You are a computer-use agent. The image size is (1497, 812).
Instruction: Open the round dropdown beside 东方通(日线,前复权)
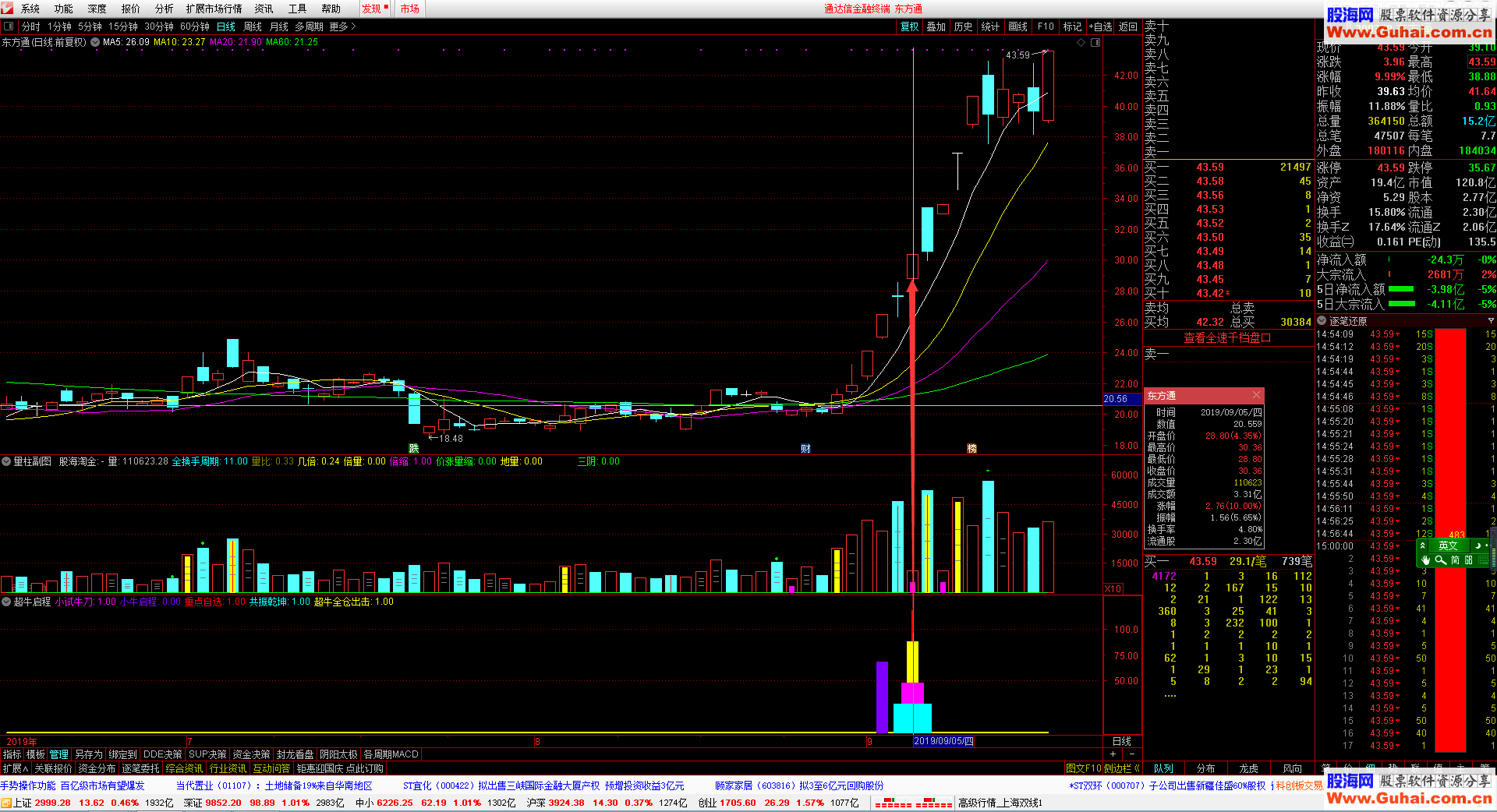[95, 42]
